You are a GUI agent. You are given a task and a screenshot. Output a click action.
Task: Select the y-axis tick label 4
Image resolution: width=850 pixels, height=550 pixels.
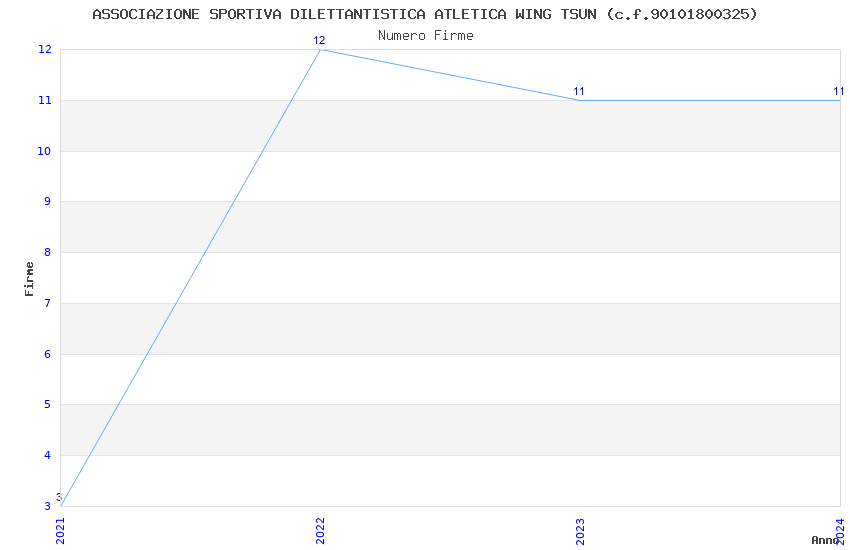[48, 456]
